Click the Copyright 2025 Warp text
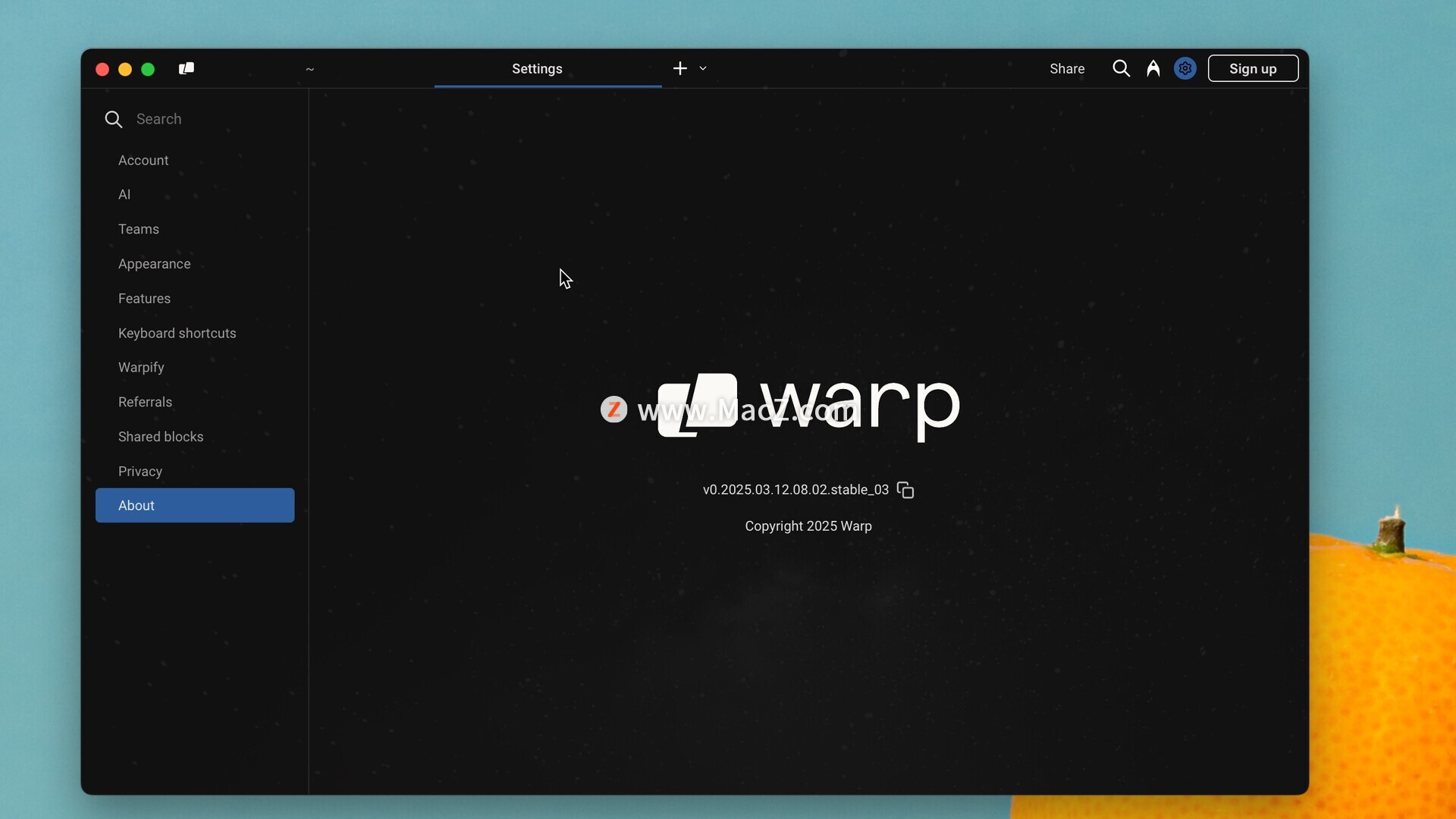Image resolution: width=1456 pixels, height=819 pixels. (808, 526)
